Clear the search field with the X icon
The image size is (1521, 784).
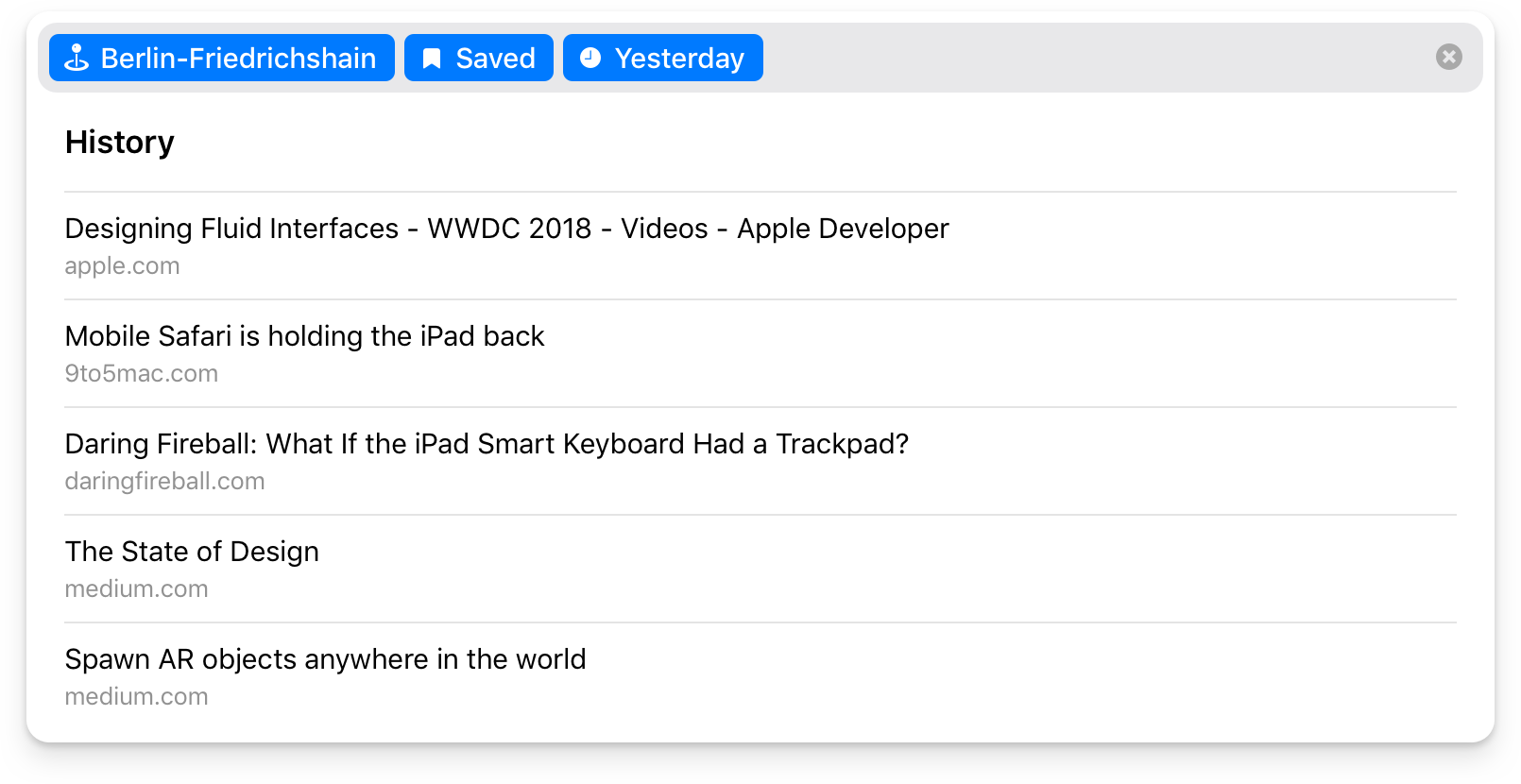pyautogui.click(x=1448, y=58)
